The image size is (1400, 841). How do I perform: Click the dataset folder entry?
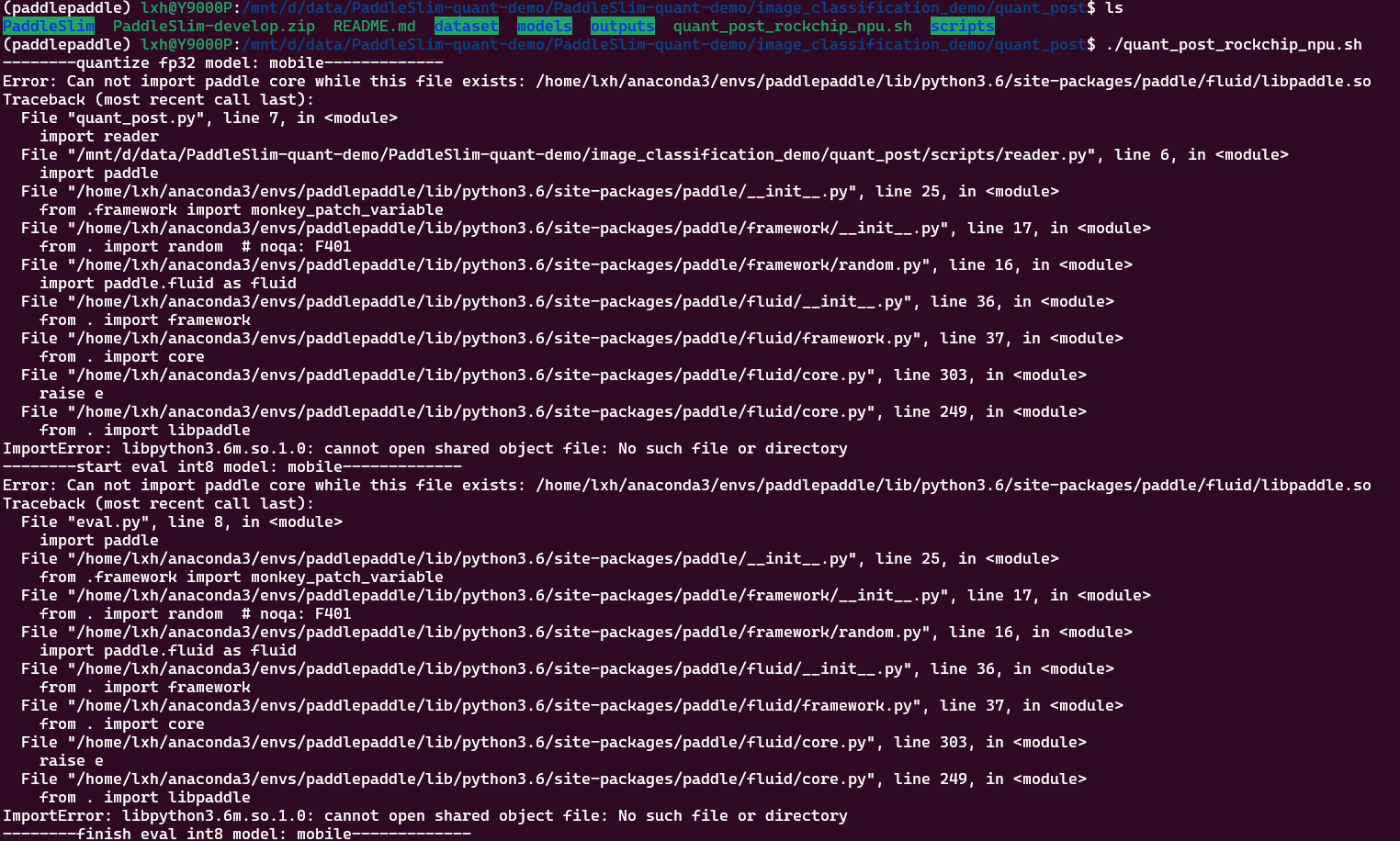466,26
